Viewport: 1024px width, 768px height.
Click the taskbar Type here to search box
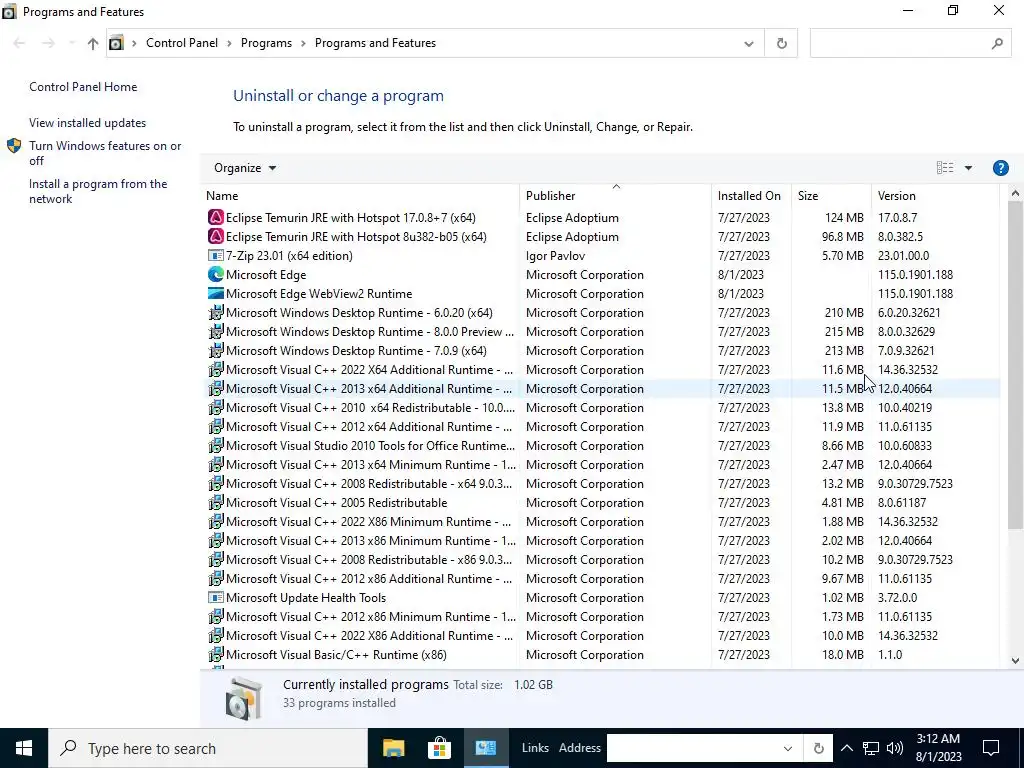(208, 748)
